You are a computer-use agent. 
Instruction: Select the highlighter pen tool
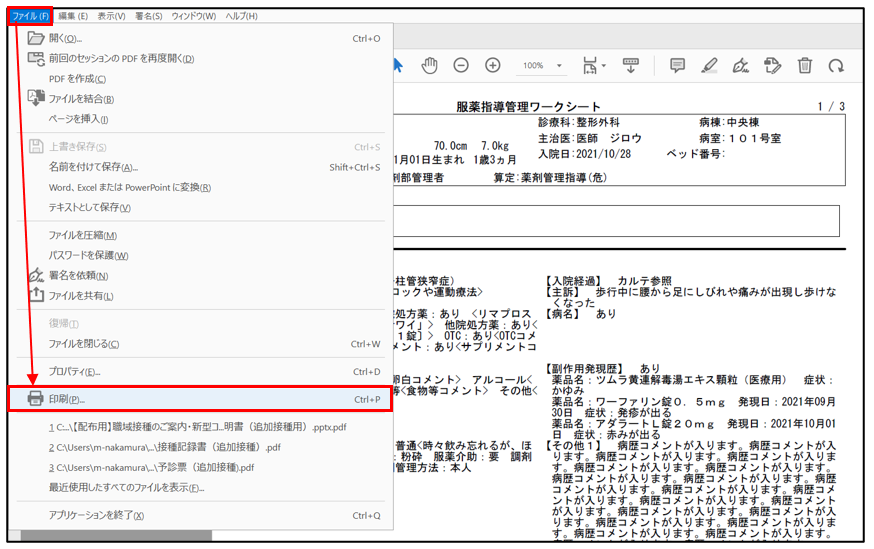pos(709,65)
